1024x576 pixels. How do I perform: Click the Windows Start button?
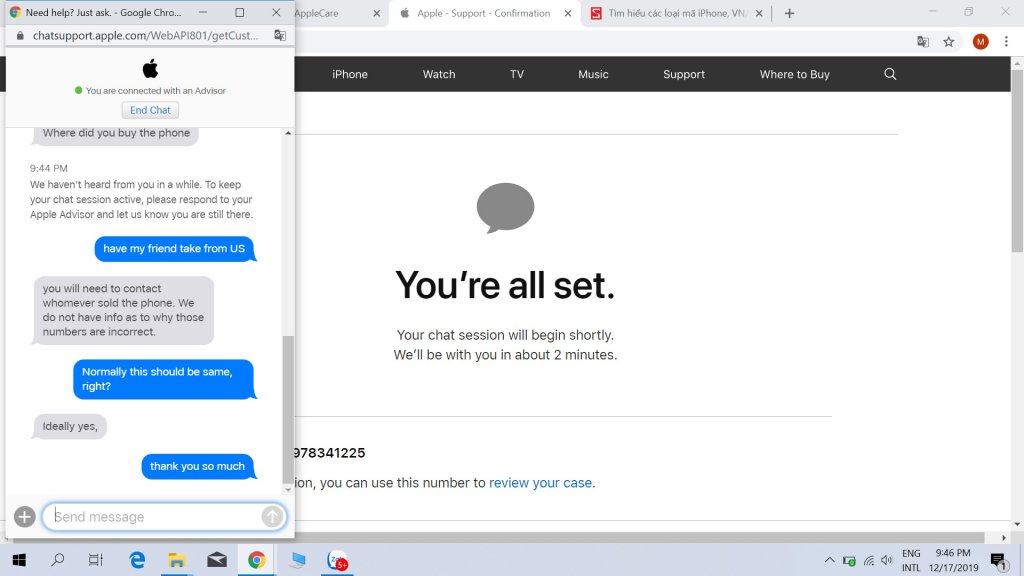tap(19, 560)
